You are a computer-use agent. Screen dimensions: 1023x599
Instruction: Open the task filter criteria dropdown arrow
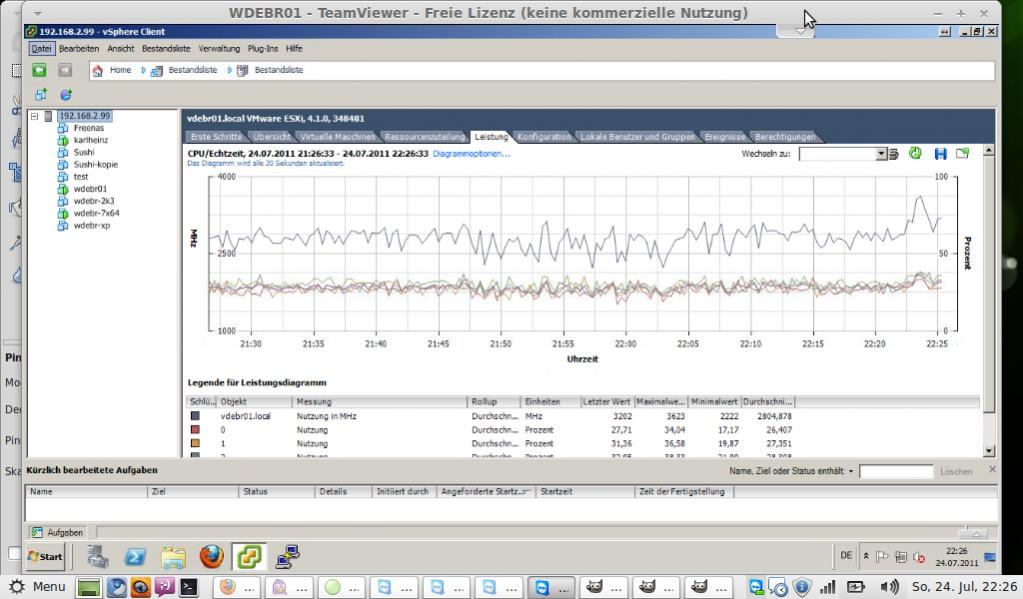(851, 471)
